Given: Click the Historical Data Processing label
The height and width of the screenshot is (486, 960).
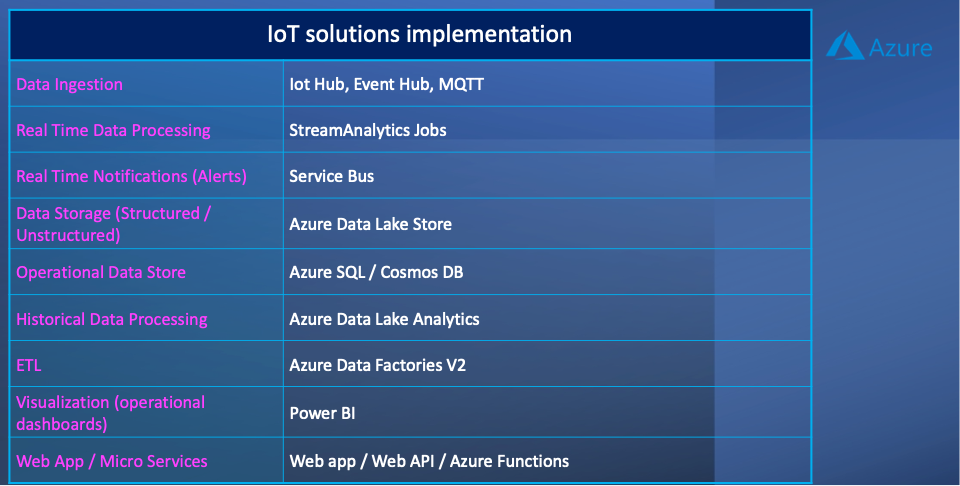Looking at the screenshot, I should pos(111,320).
